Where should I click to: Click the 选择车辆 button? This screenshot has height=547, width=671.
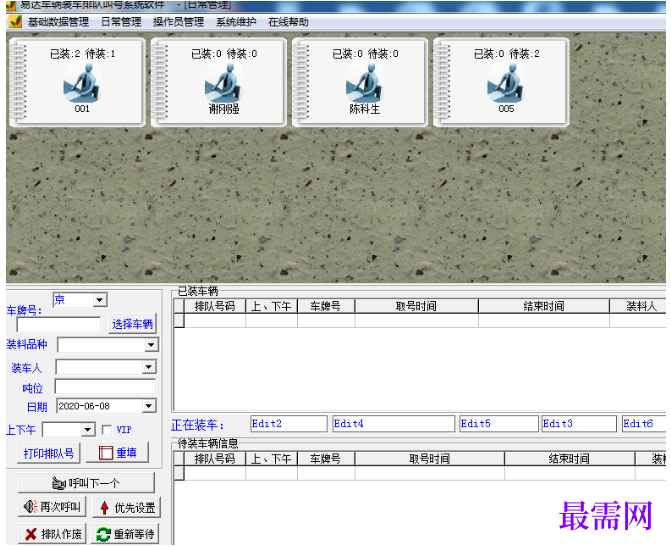132,324
